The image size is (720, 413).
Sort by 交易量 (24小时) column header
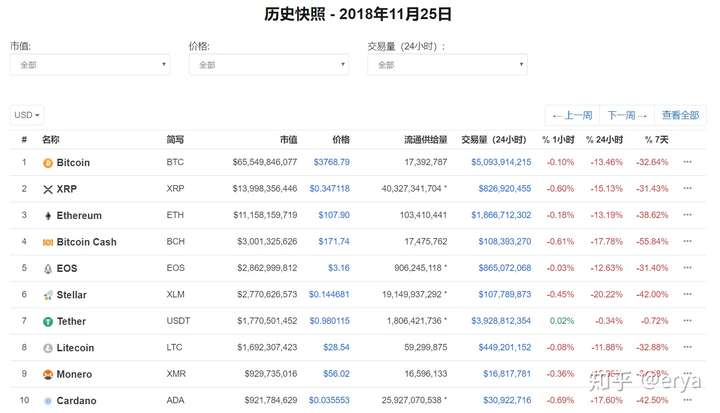pos(494,140)
